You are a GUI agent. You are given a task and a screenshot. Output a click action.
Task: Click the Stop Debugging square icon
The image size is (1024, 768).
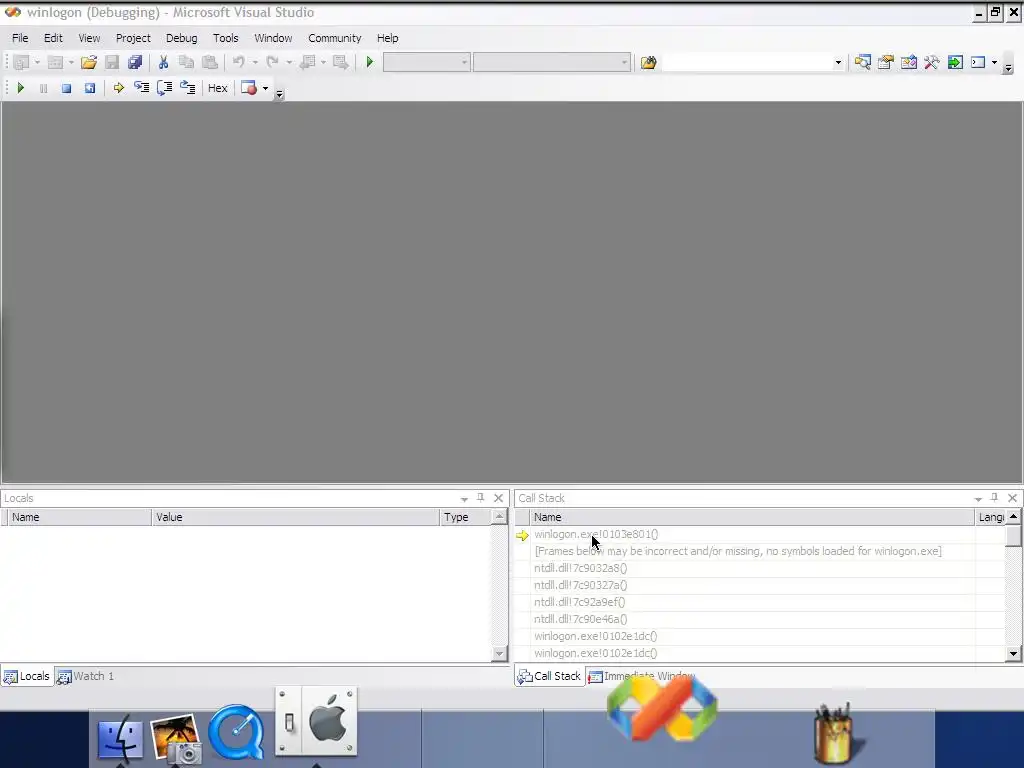(66, 88)
